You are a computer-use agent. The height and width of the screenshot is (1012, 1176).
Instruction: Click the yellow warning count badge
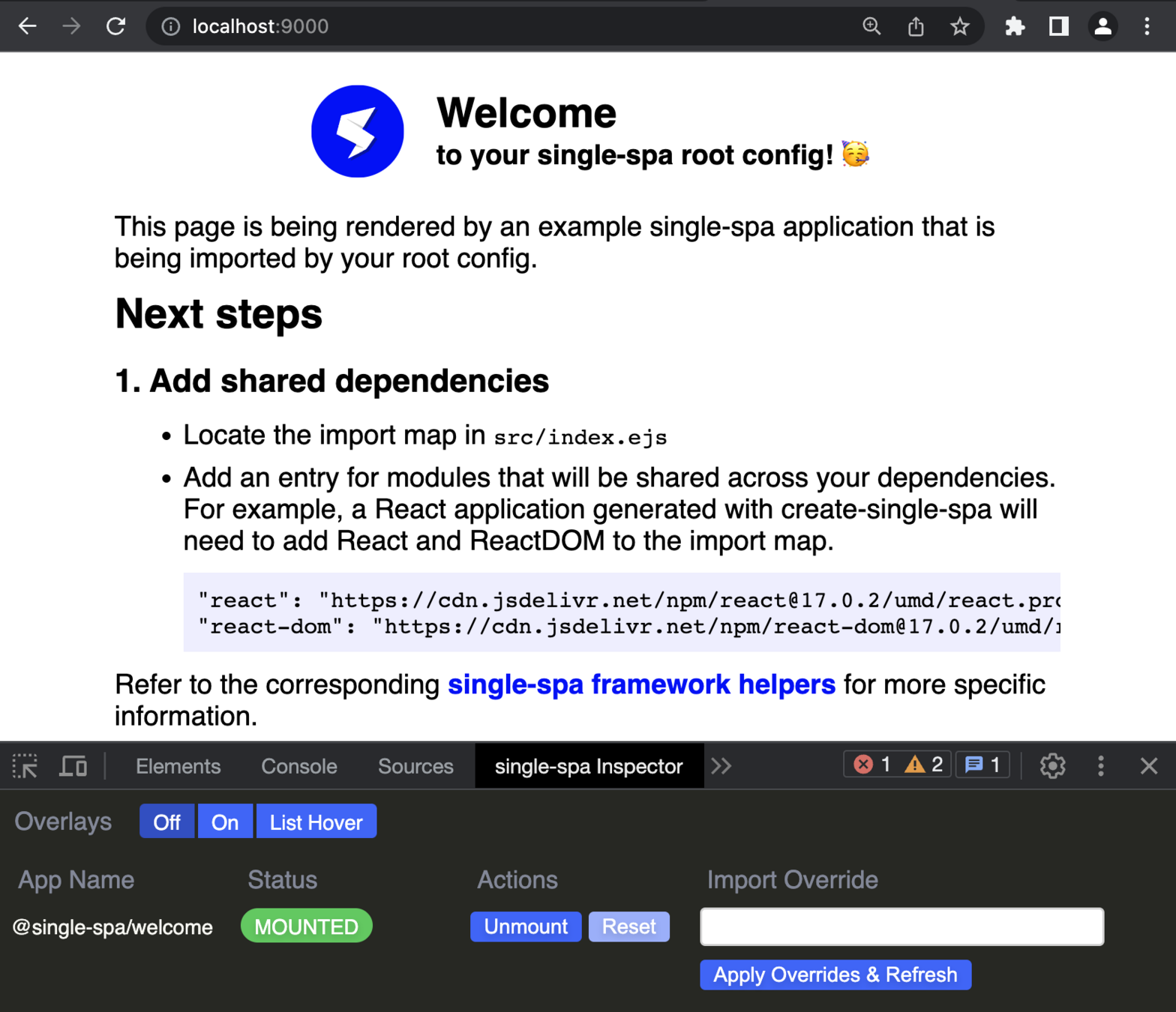[x=925, y=765]
